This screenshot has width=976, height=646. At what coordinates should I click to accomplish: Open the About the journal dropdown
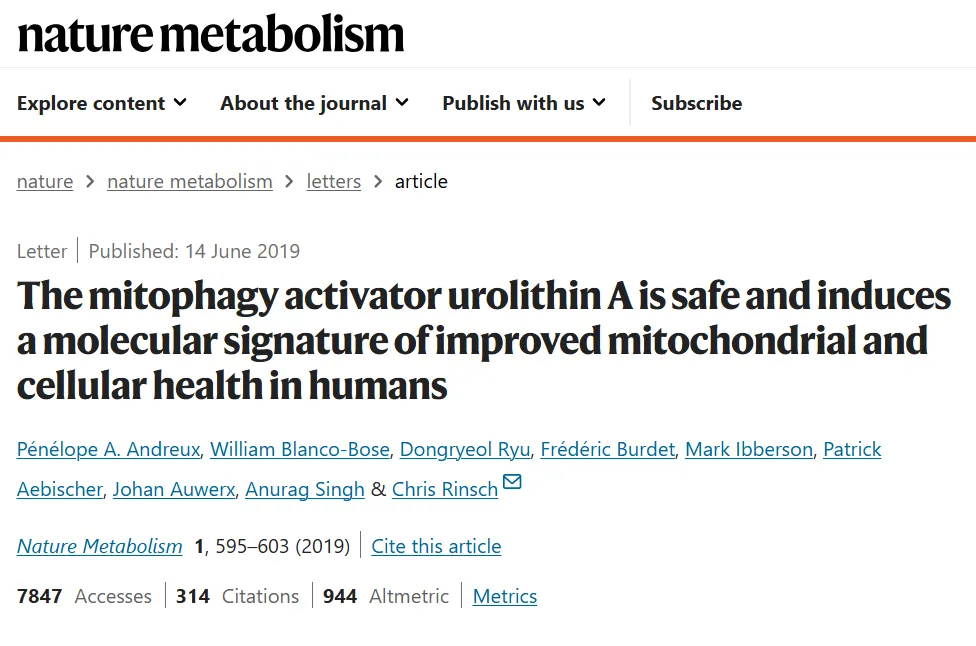pos(314,103)
